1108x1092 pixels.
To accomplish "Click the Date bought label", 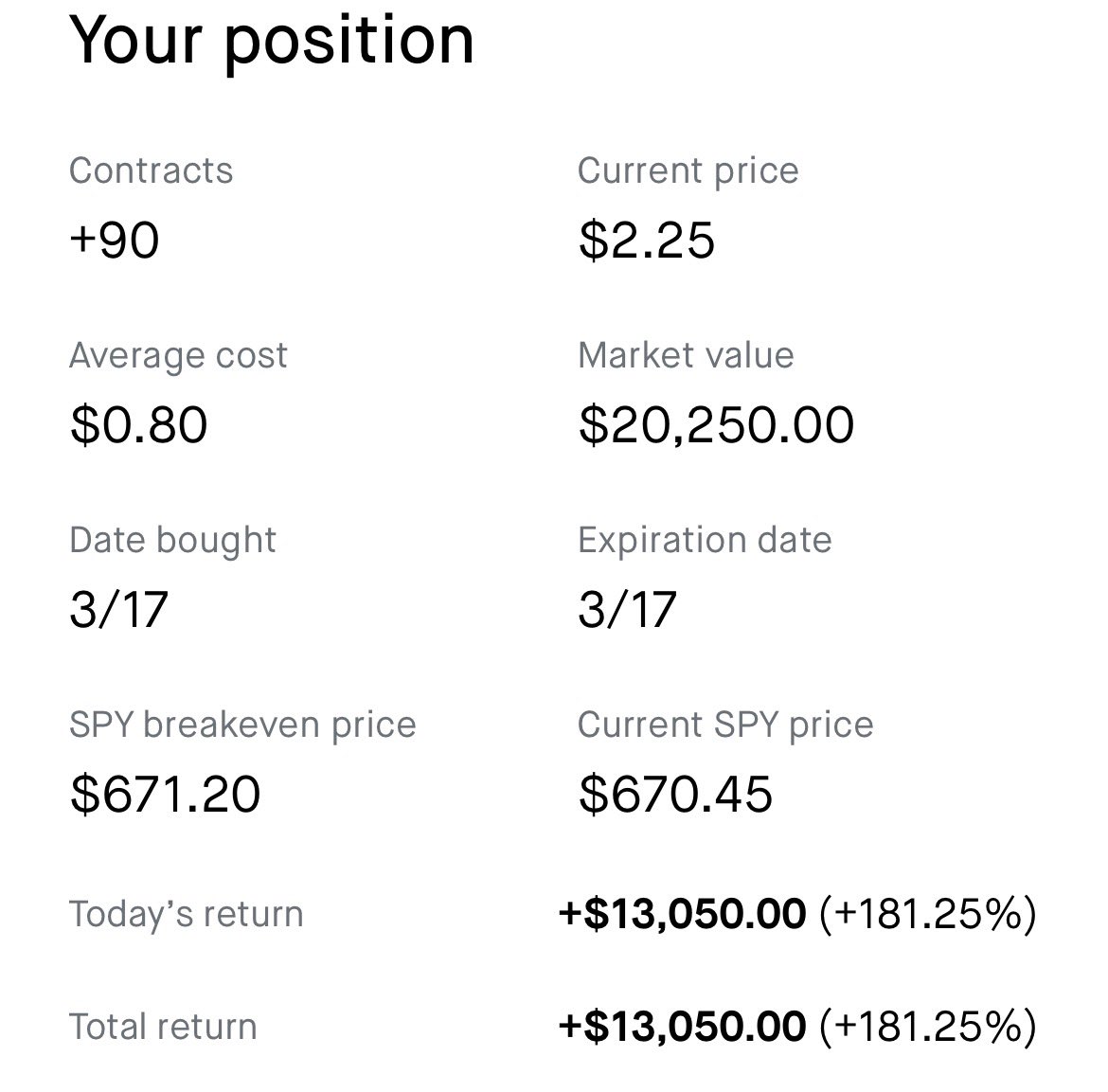I will [172, 540].
